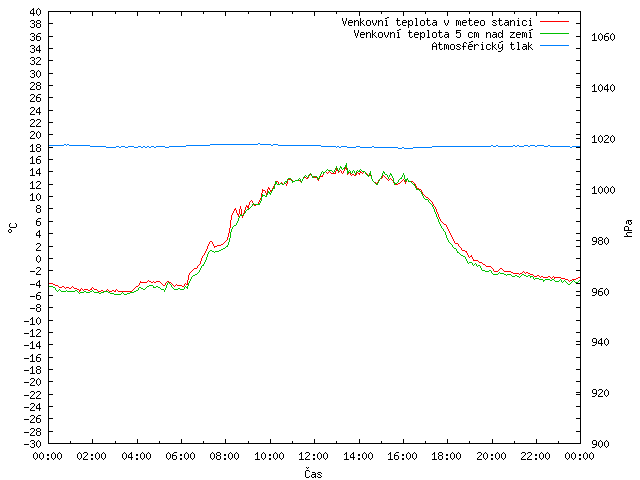Click the 1040 pressure axis label

pos(603,89)
